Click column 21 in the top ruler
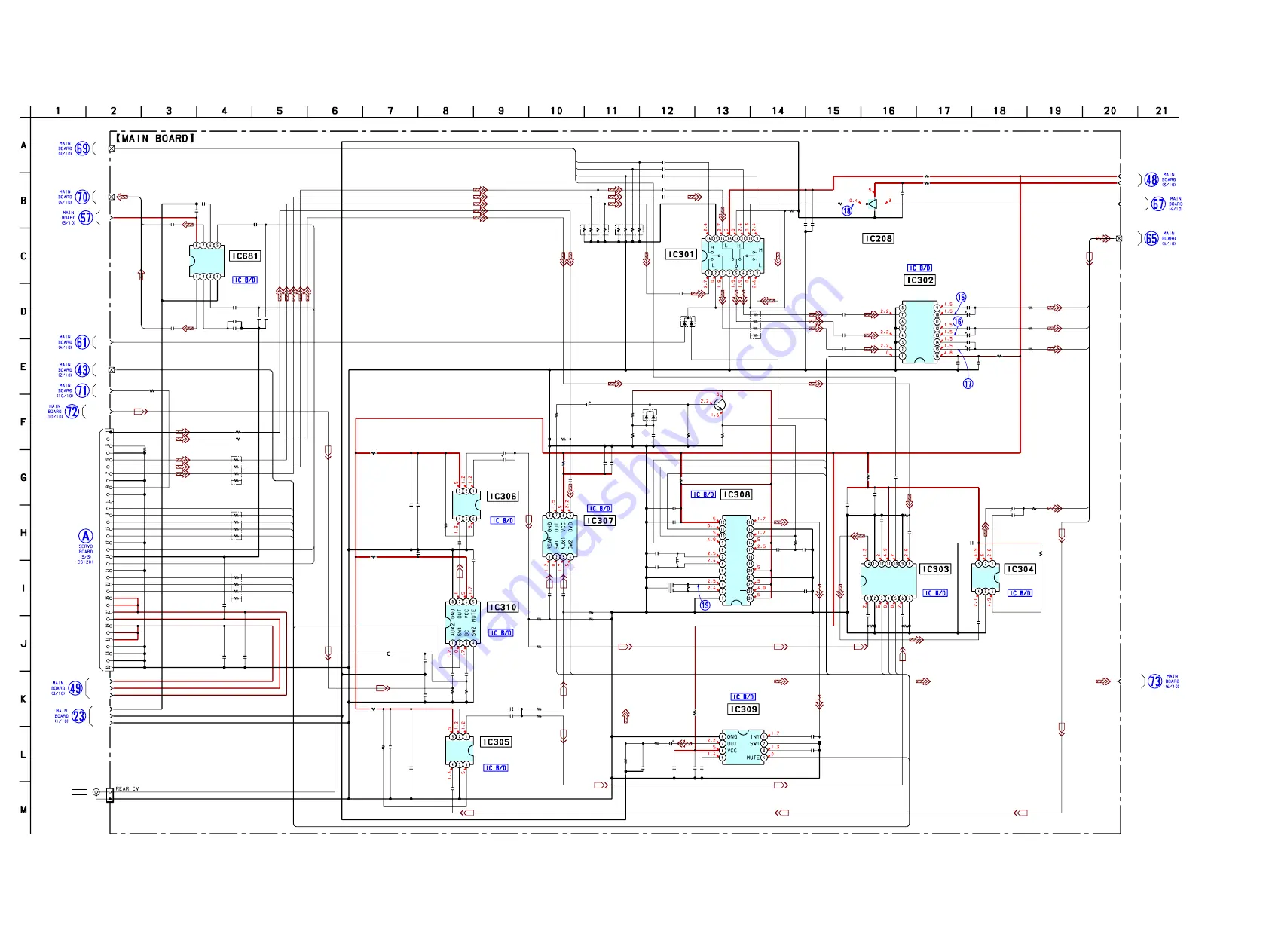This screenshot has width=1266, height=952. tap(1162, 111)
